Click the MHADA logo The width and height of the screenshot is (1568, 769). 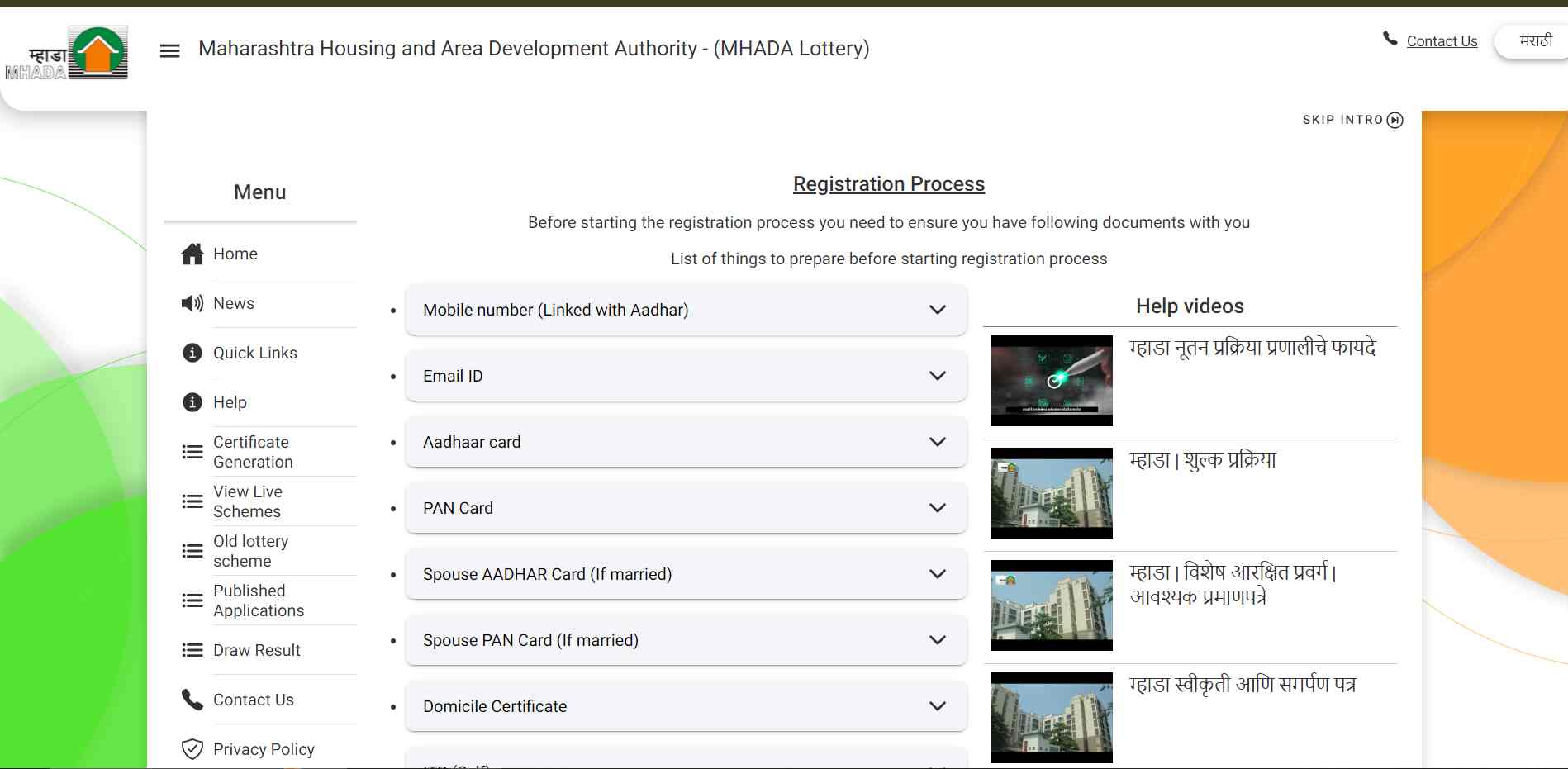(67, 53)
